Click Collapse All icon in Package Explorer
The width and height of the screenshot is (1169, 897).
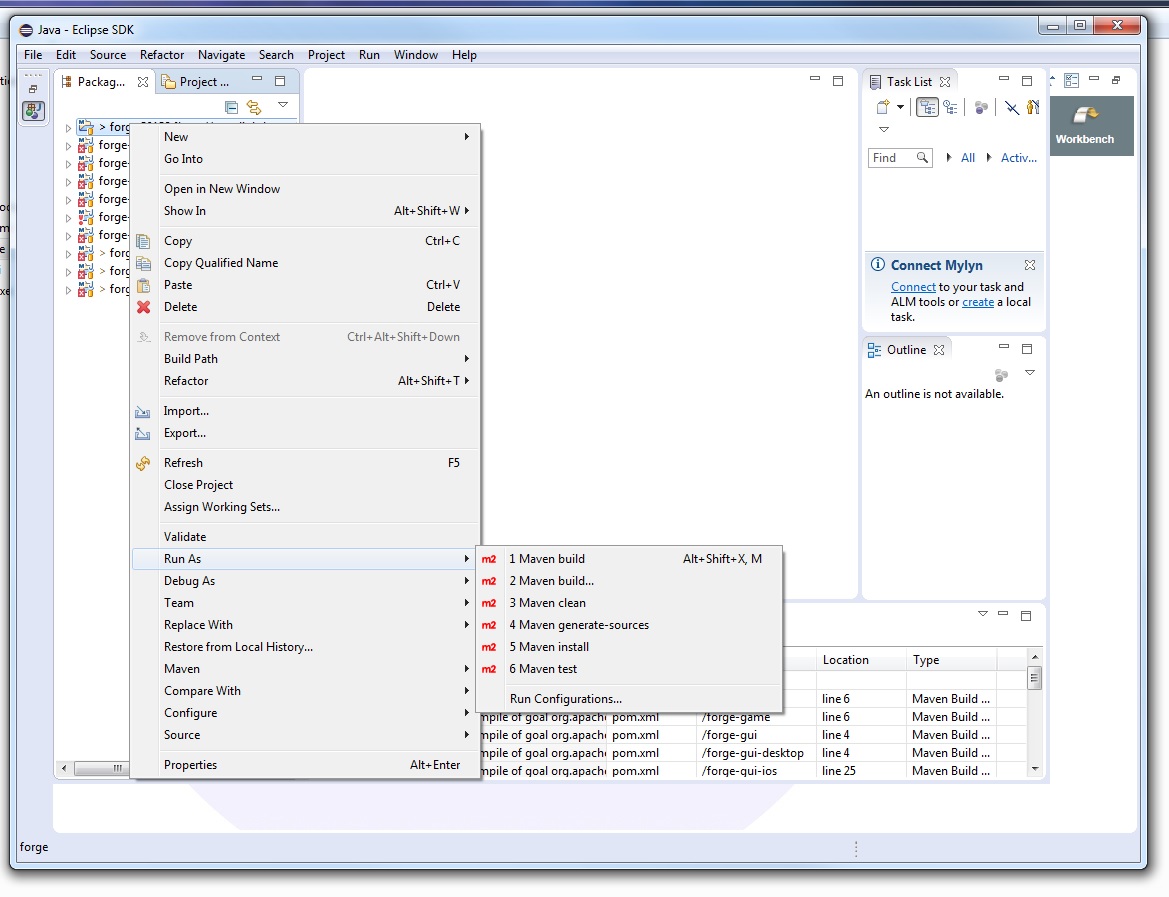[232, 107]
